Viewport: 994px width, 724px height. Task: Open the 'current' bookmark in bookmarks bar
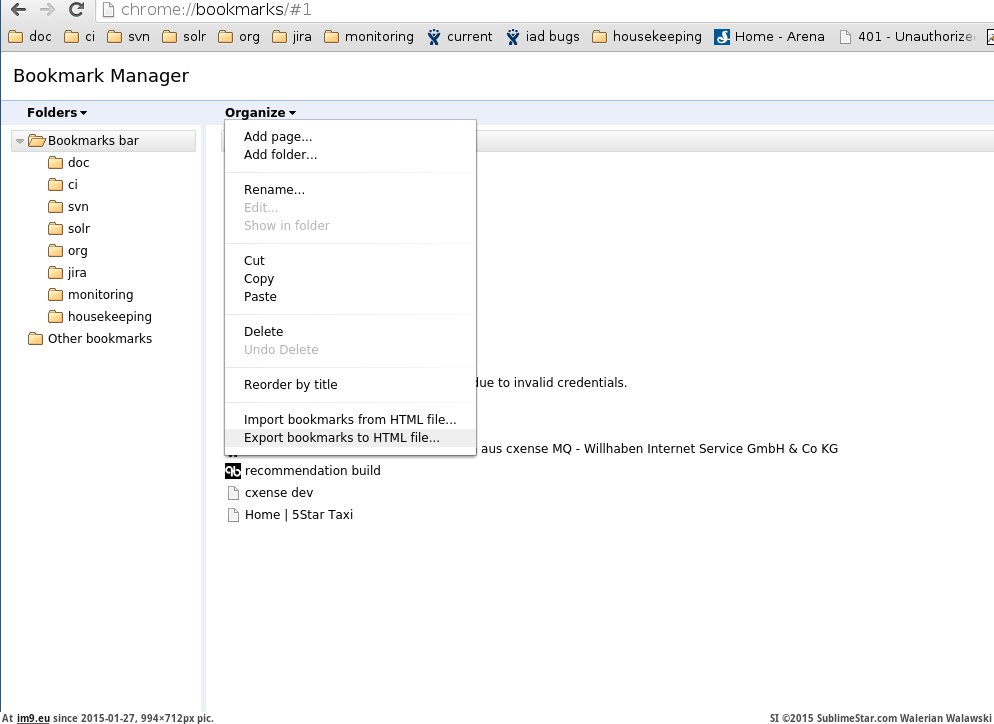[459, 37]
